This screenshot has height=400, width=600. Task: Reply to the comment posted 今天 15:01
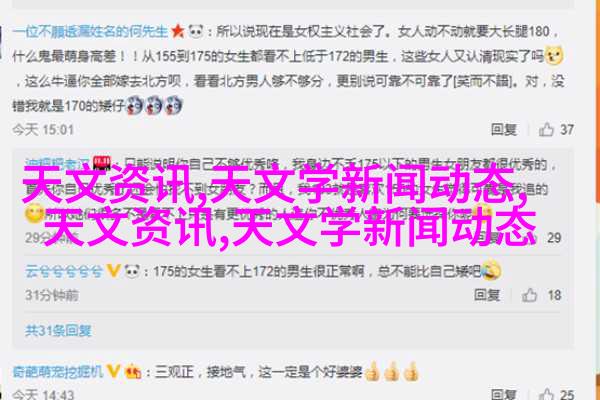pyautogui.click(x=504, y=130)
